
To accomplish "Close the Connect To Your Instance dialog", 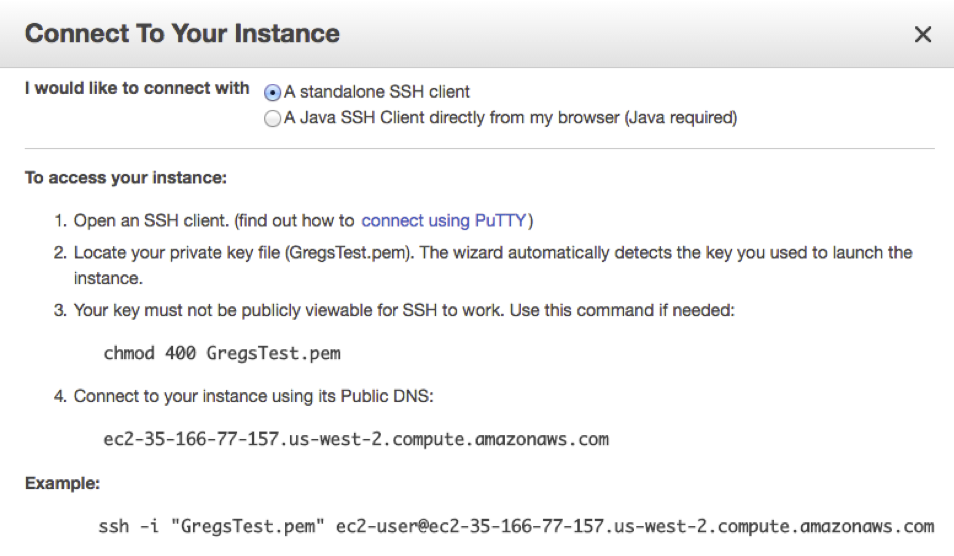I will 922,35.
